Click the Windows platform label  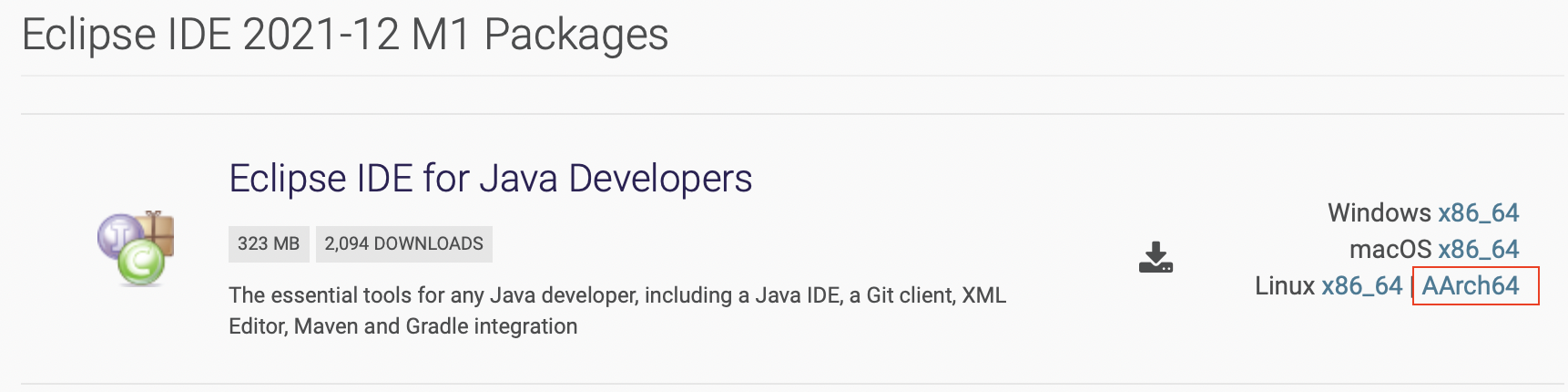[1379, 213]
